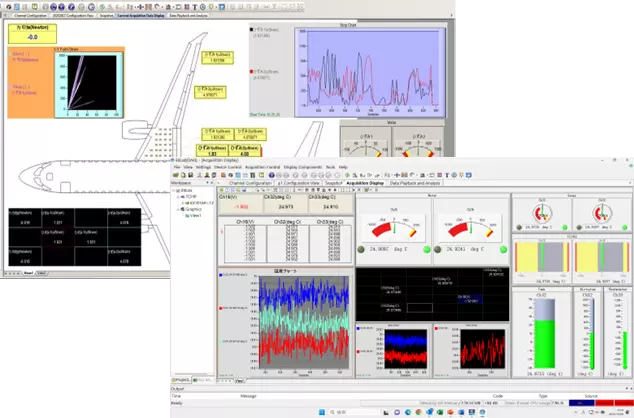
Task: Click the Ch16(V) digital readout value
Action: 240,207
